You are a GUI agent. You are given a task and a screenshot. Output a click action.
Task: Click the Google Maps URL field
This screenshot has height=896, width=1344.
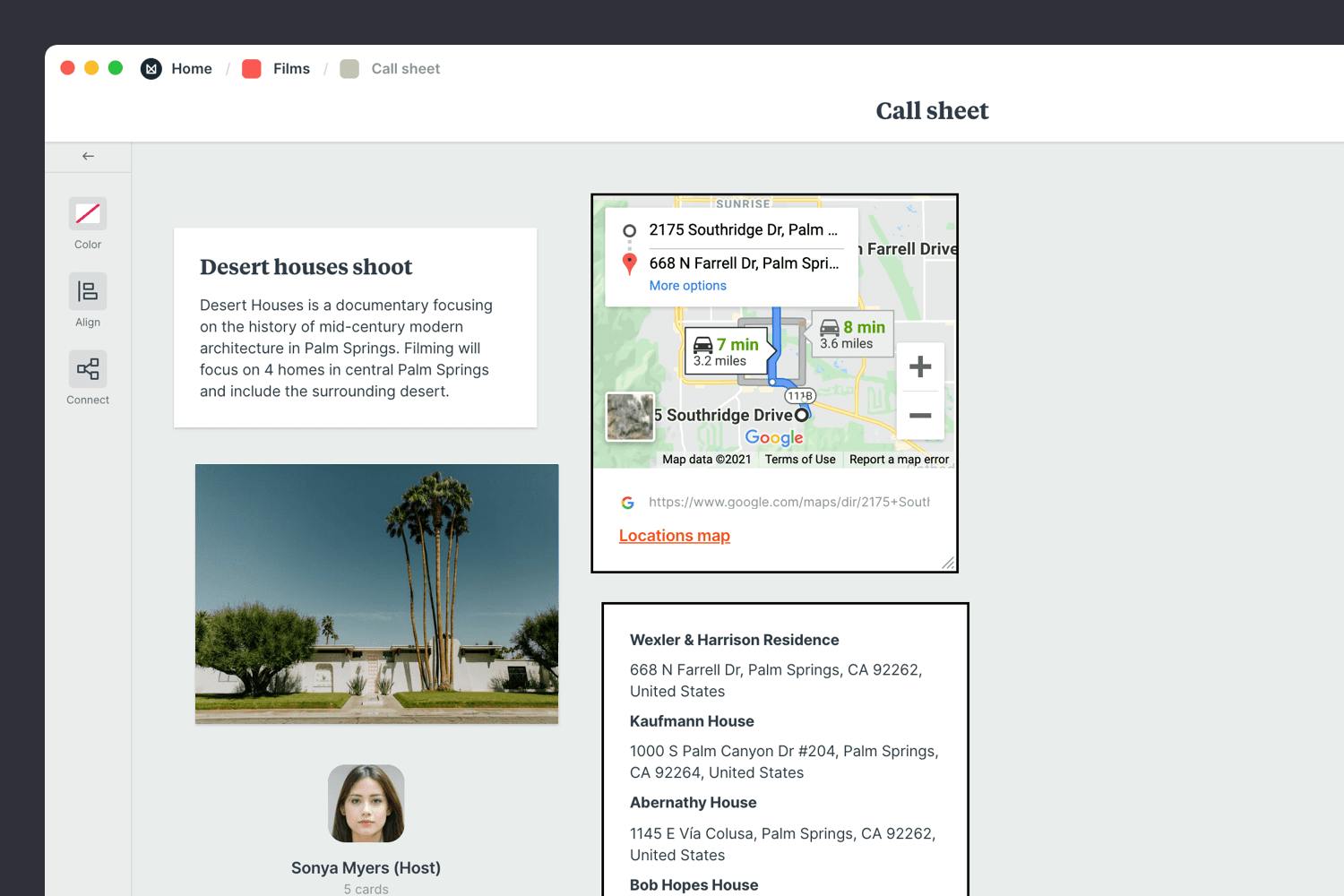coord(788,502)
